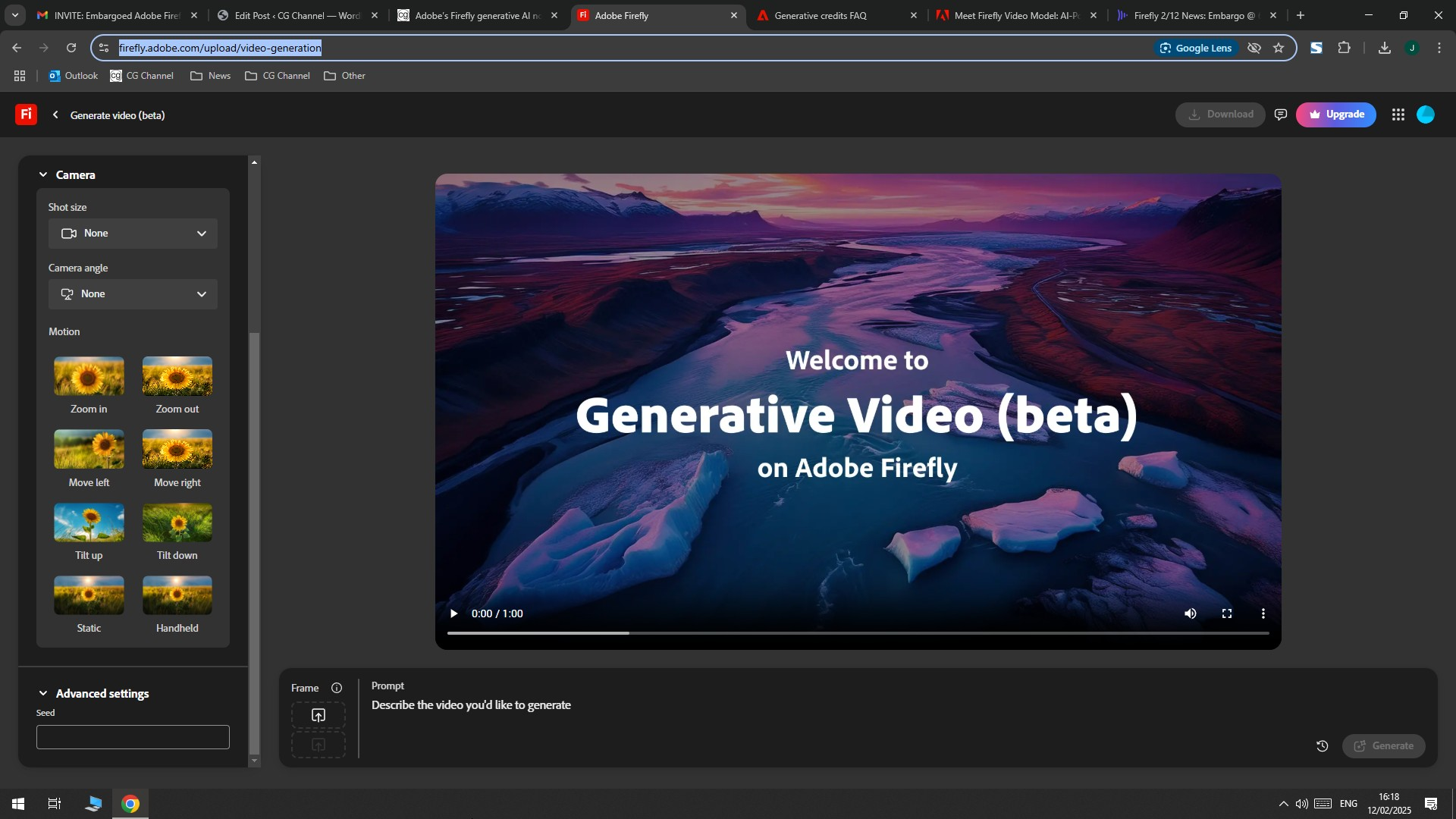Open the feedback chat icon
1456x819 pixels.
click(1281, 115)
